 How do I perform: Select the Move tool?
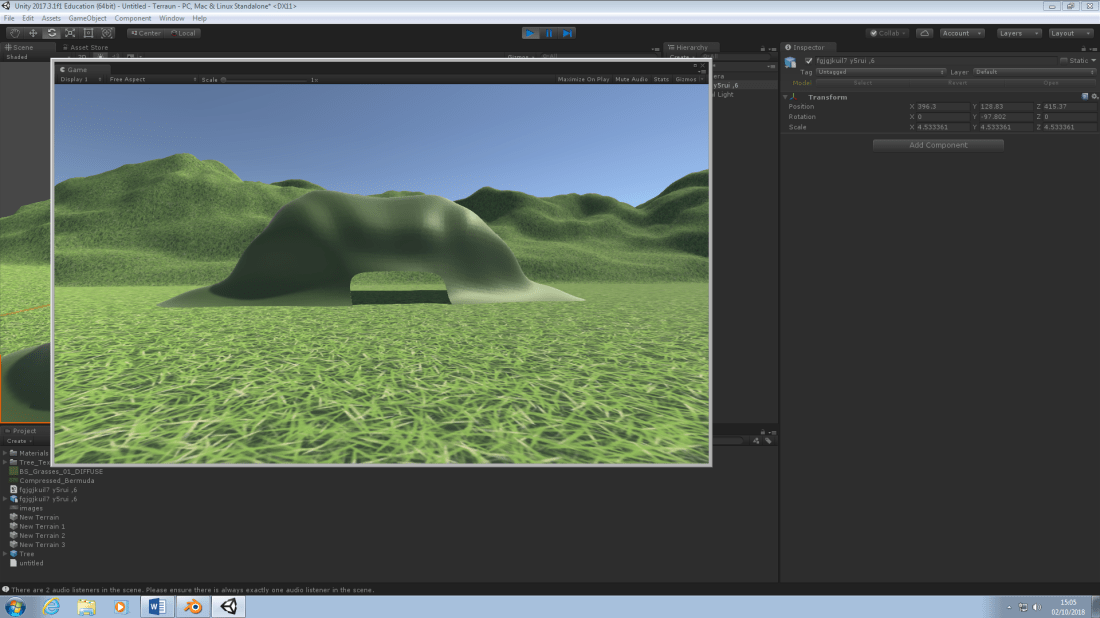pyautogui.click(x=33, y=33)
